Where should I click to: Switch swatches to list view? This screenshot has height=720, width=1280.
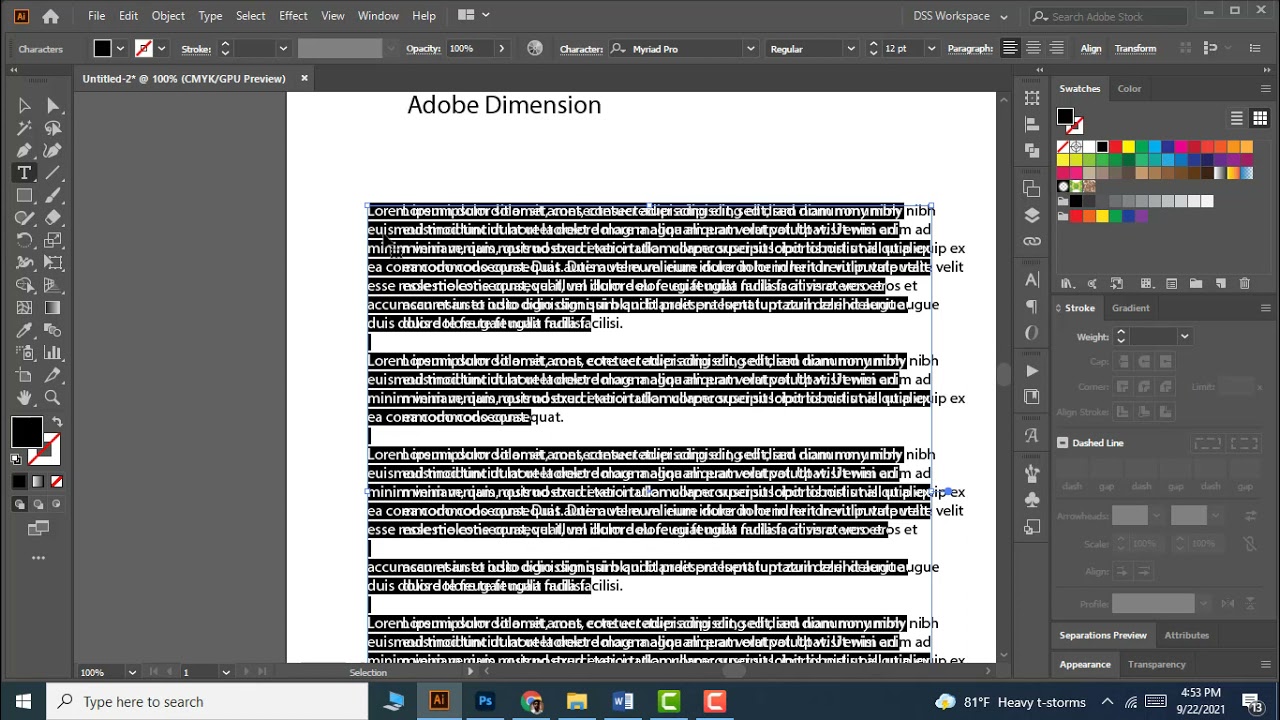pos(1237,118)
